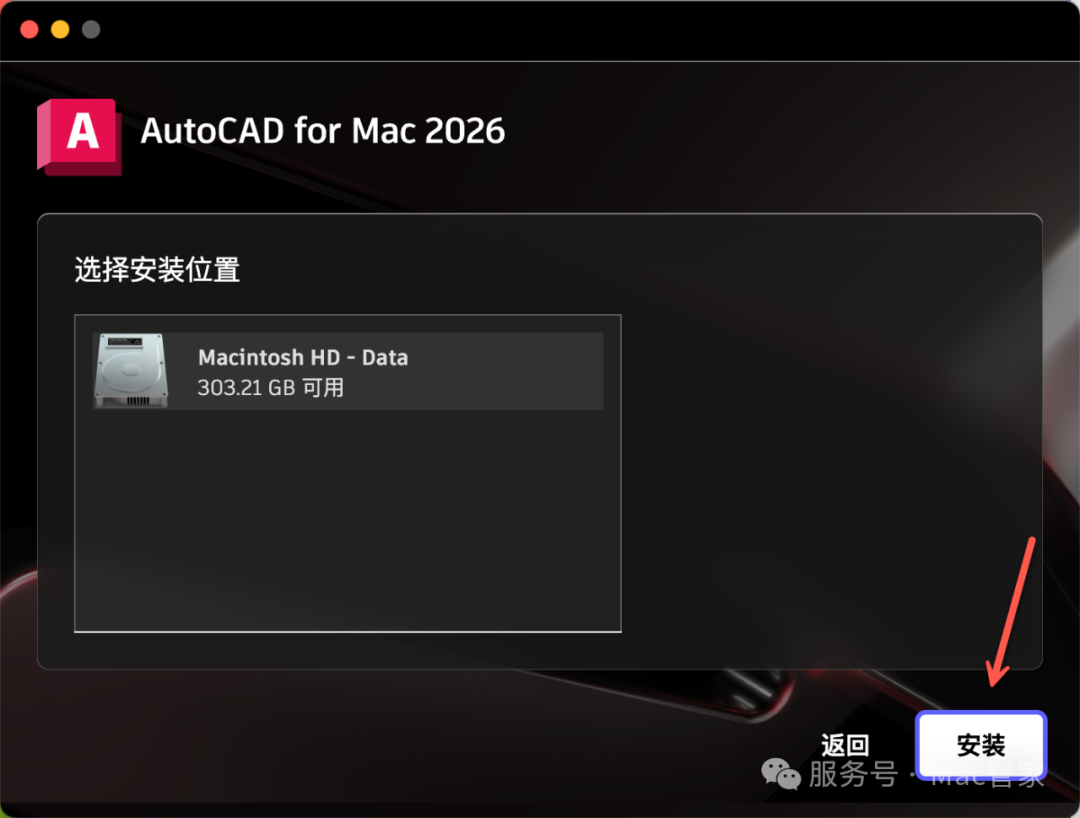
Task: Select the hard drive disk icon
Action: pyautogui.click(x=131, y=370)
